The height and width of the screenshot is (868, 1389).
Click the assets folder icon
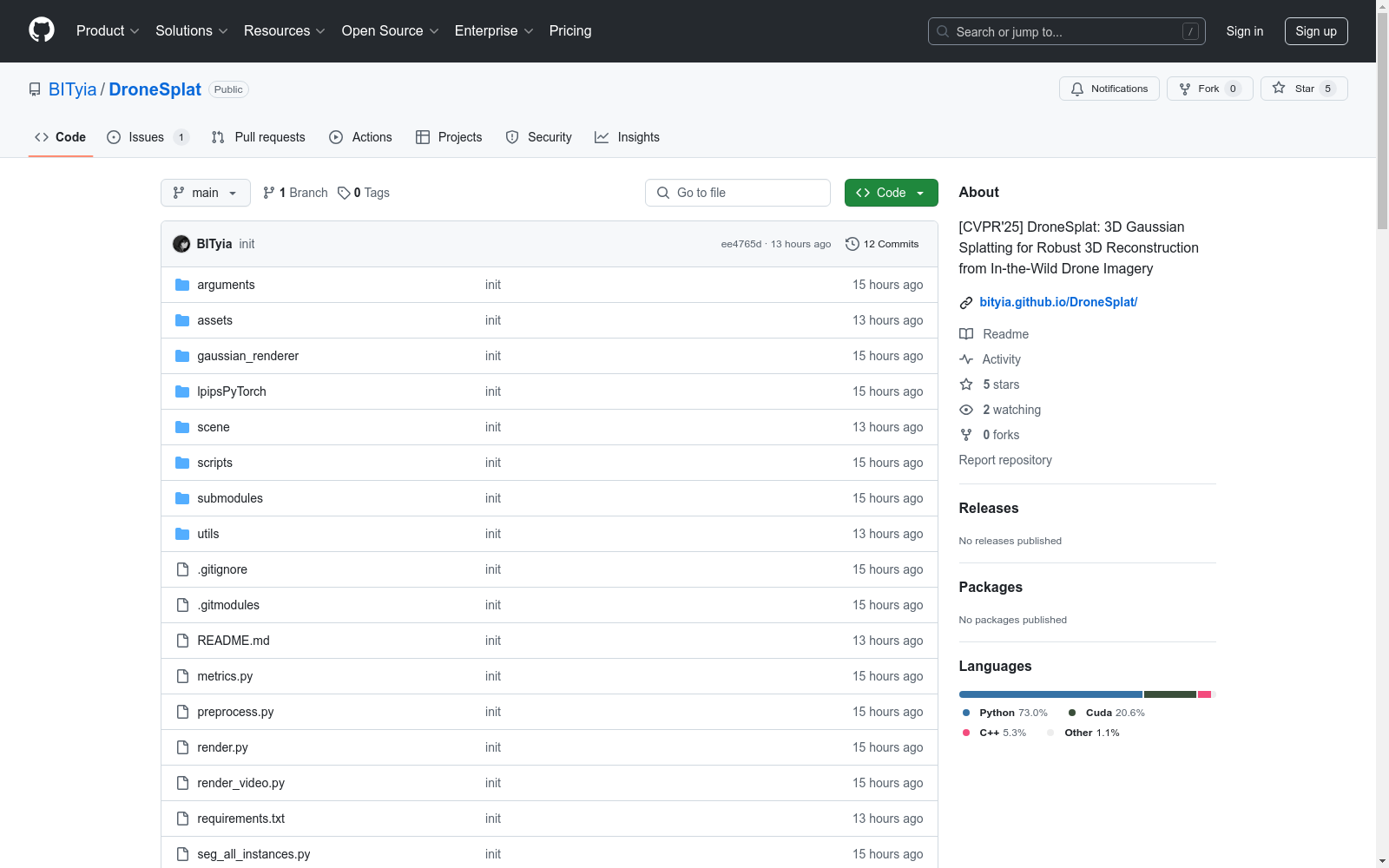pos(182,320)
